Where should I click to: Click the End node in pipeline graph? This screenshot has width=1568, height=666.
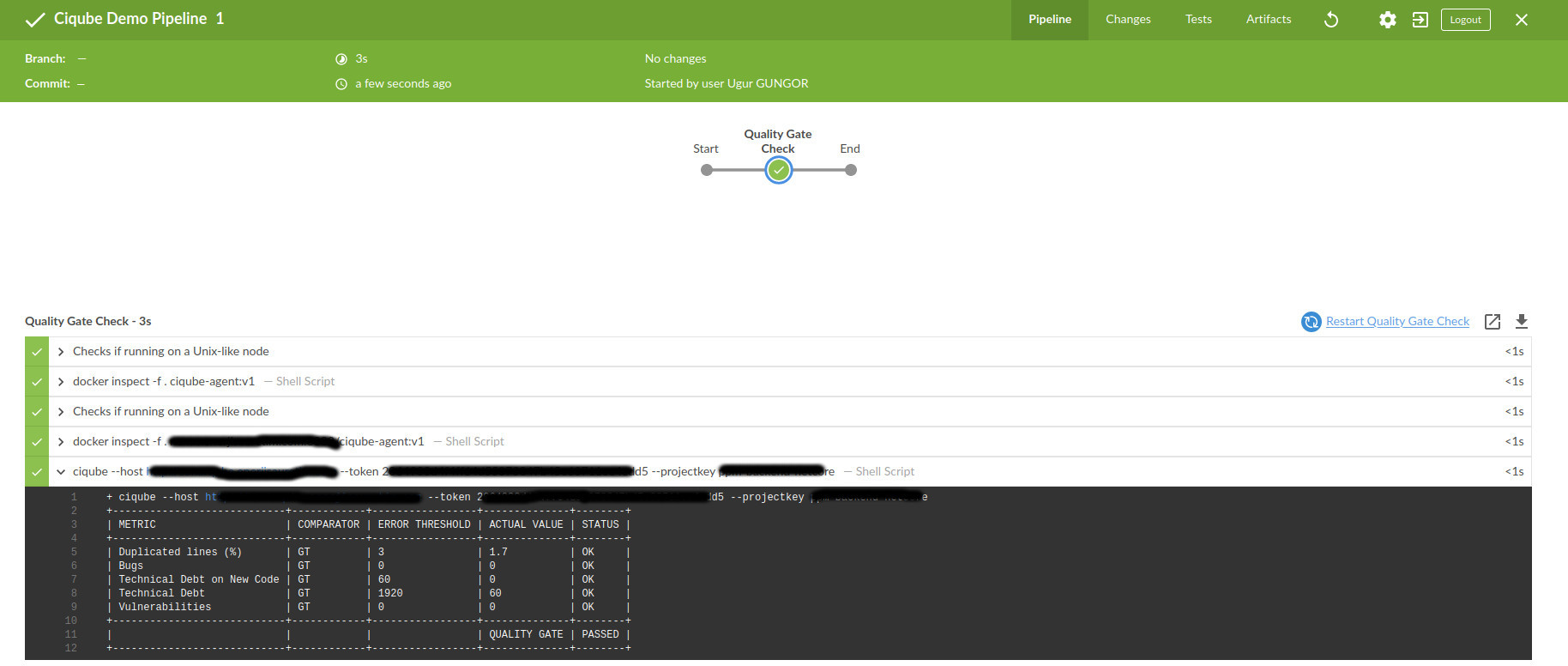(x=850, y=170)
